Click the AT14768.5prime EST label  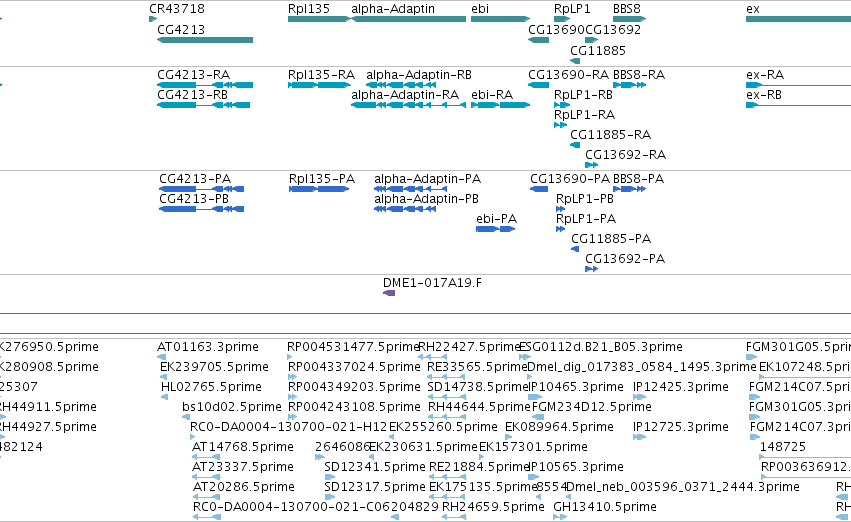pos(243,447)
